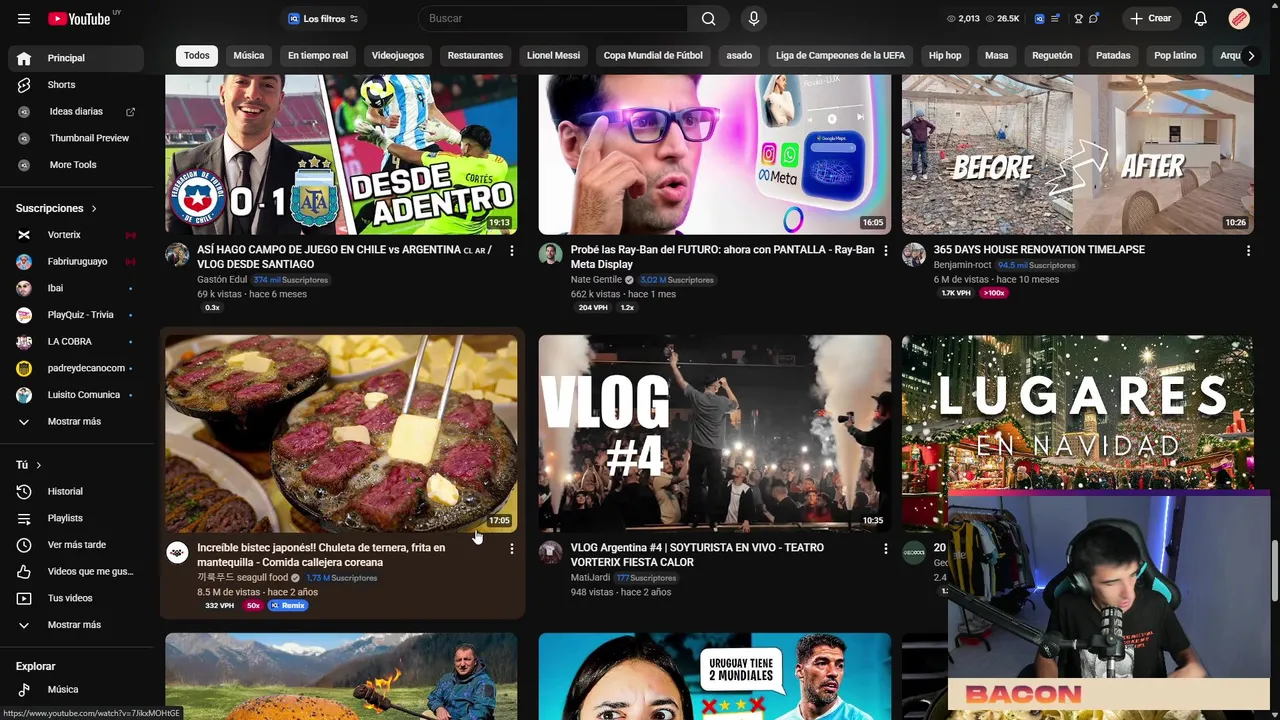Open Tus videos in sidebar
This screenshot has width=1280, height=720.
(x=78, y=598)
